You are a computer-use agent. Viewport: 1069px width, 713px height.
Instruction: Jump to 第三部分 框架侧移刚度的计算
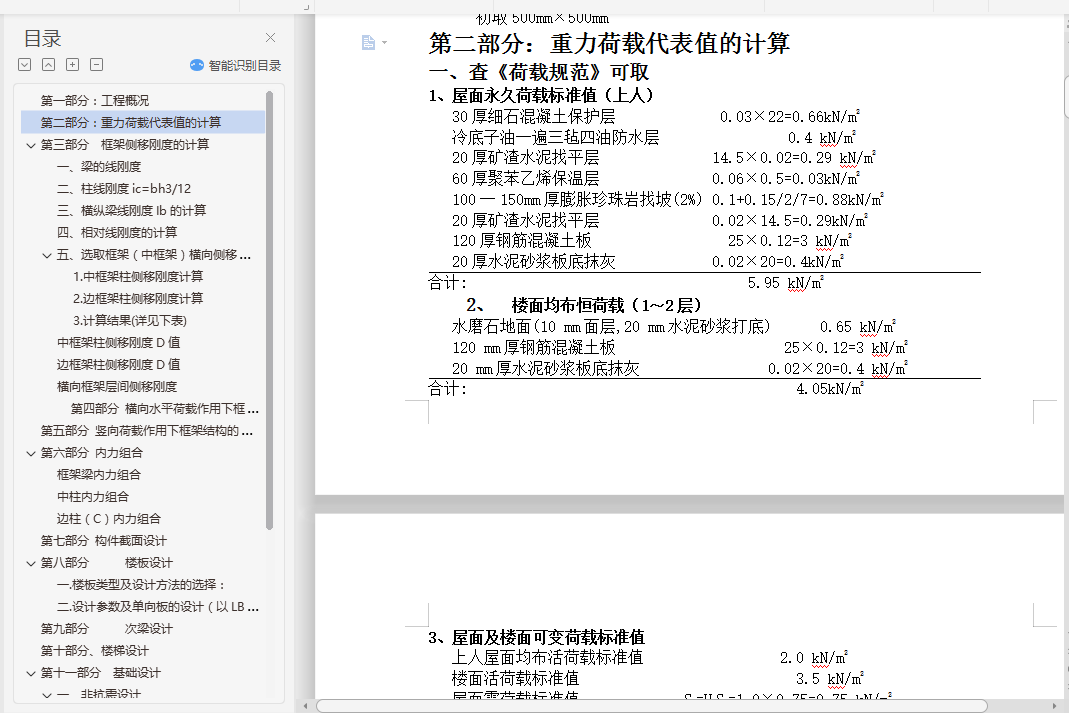click(125, 145)
